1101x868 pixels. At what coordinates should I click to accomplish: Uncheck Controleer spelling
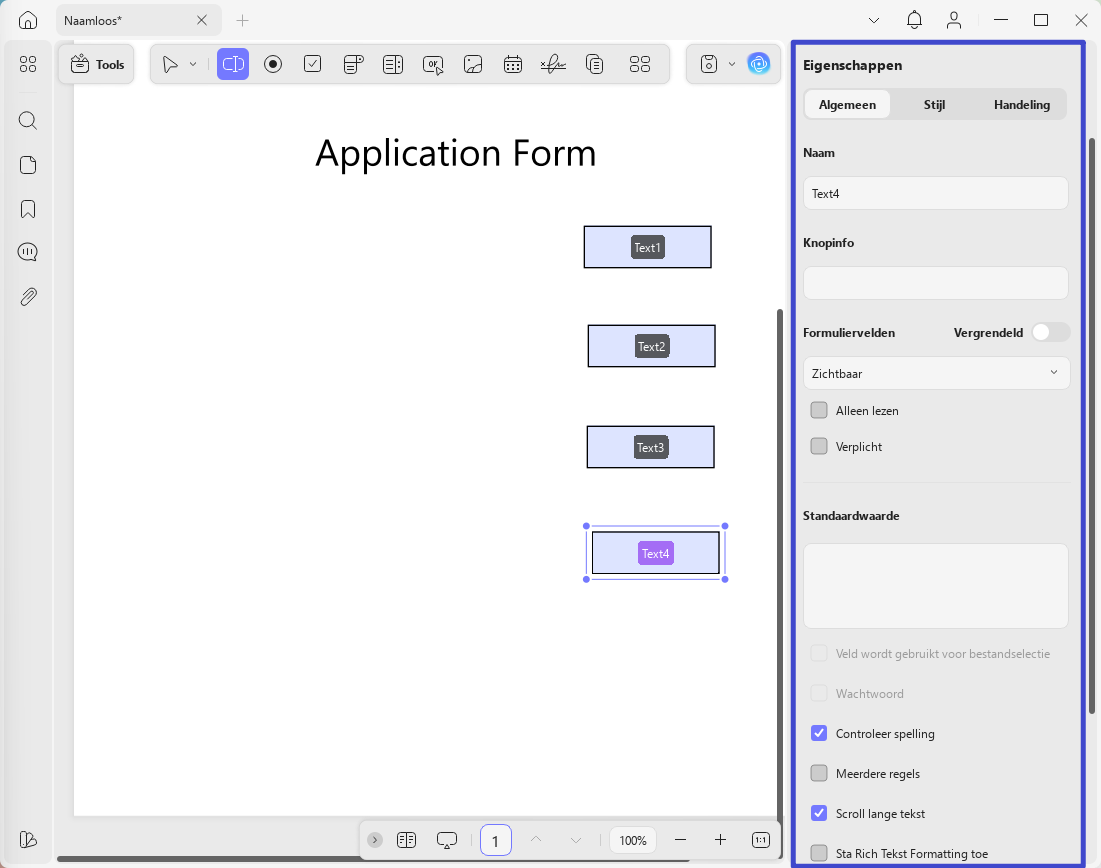point(819,733)
